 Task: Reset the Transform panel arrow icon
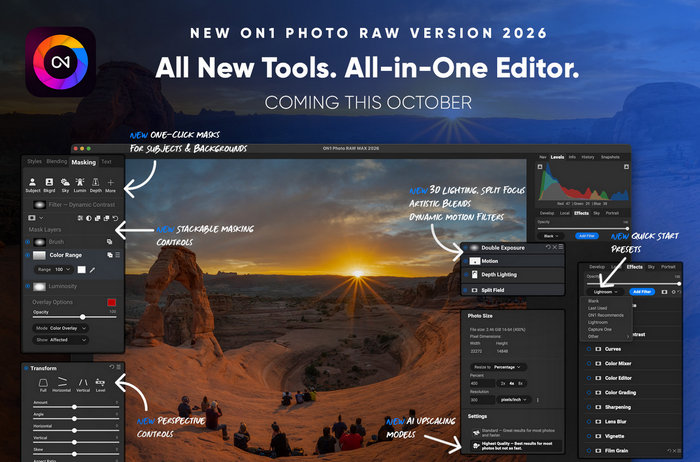point(112,367)
